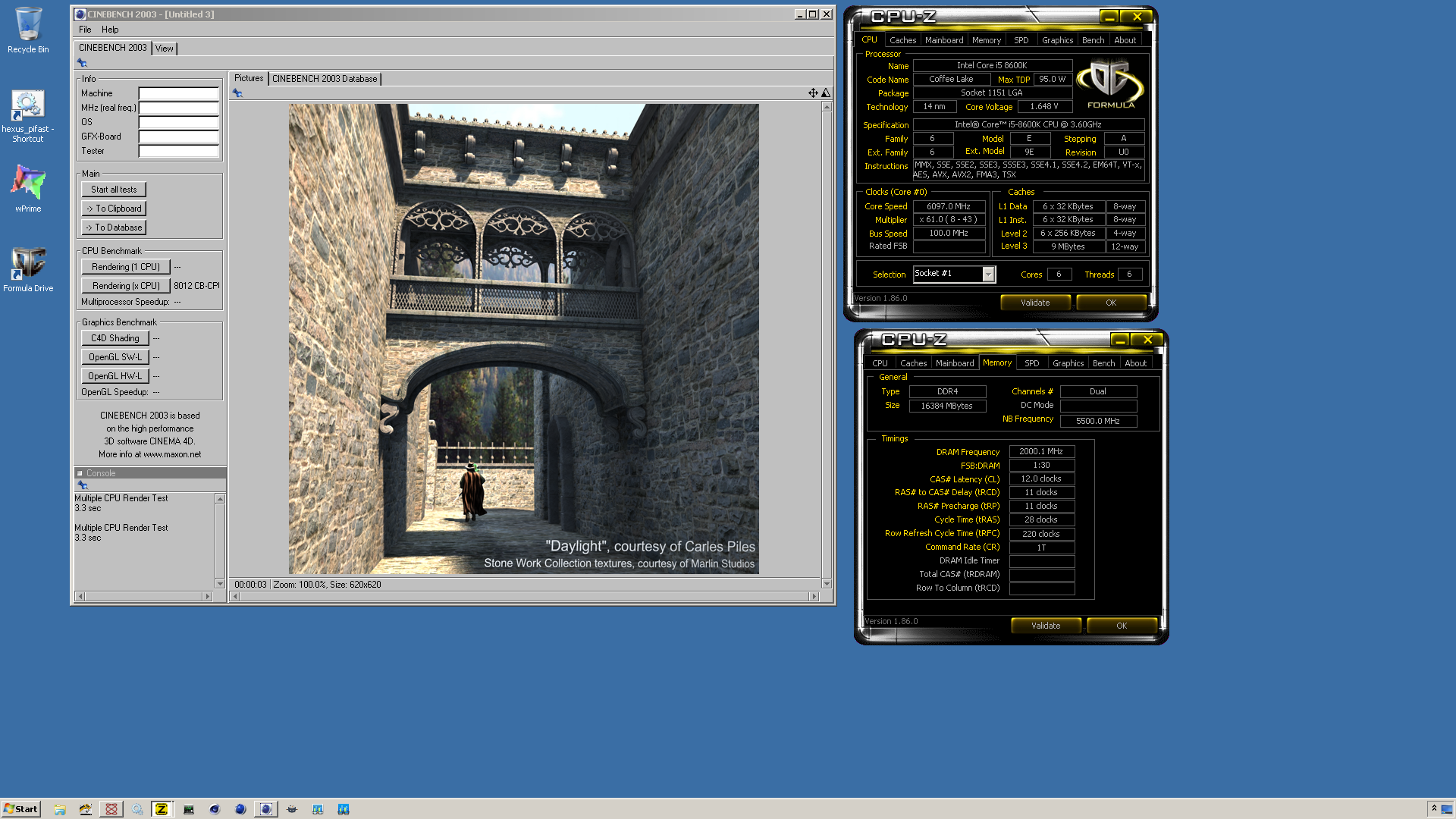Click the first Cinema 4D sphere taskbar icon
This screenshot has width=1456, height=819.
(215, 809)
